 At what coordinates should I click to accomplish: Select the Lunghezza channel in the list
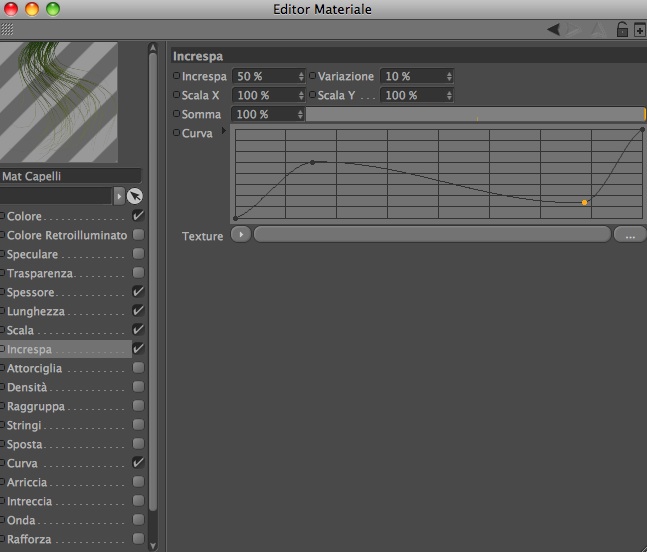pyautogui.click(x=36, y=311)
